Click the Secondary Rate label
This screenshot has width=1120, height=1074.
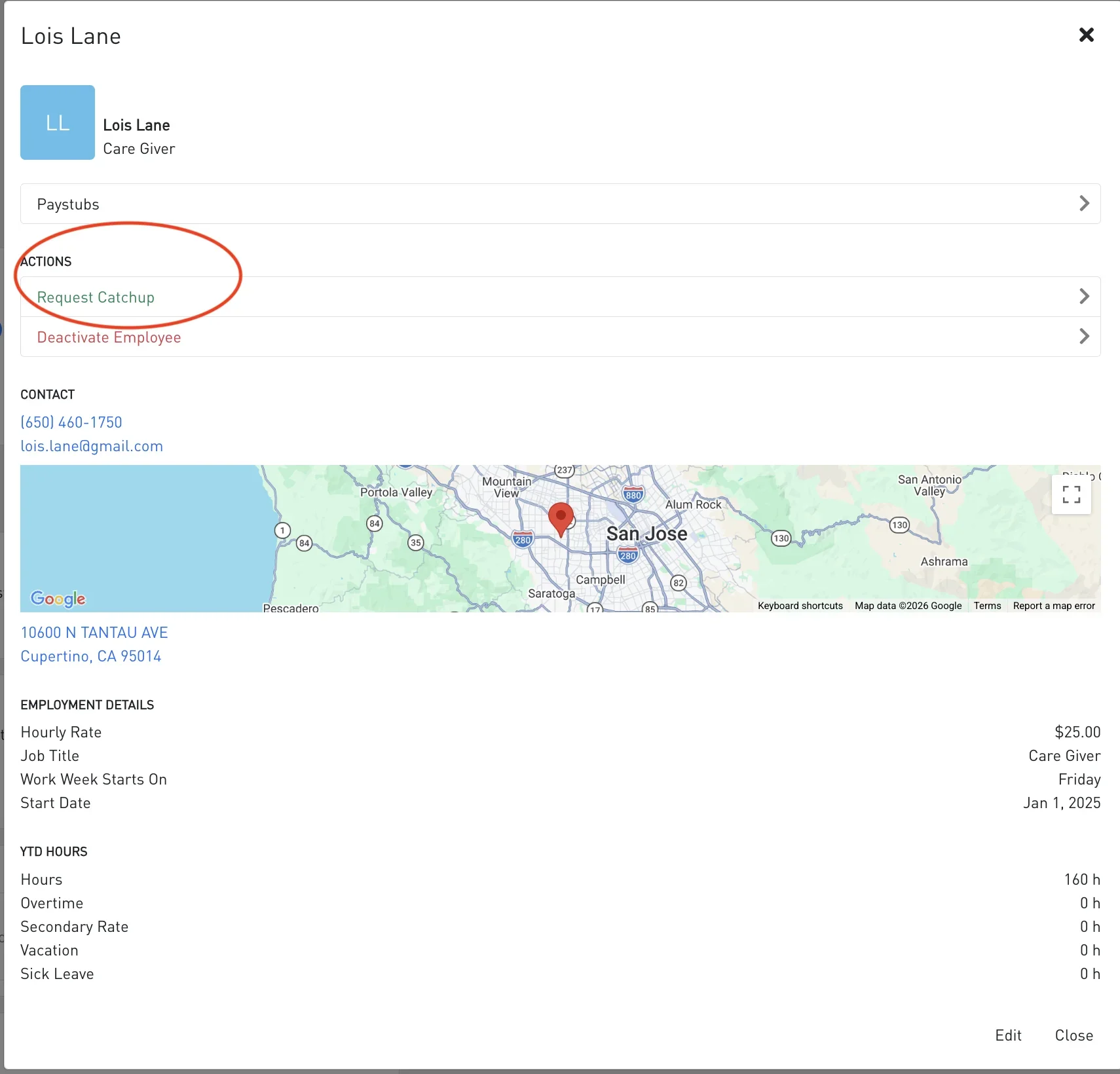click(74, 927)
